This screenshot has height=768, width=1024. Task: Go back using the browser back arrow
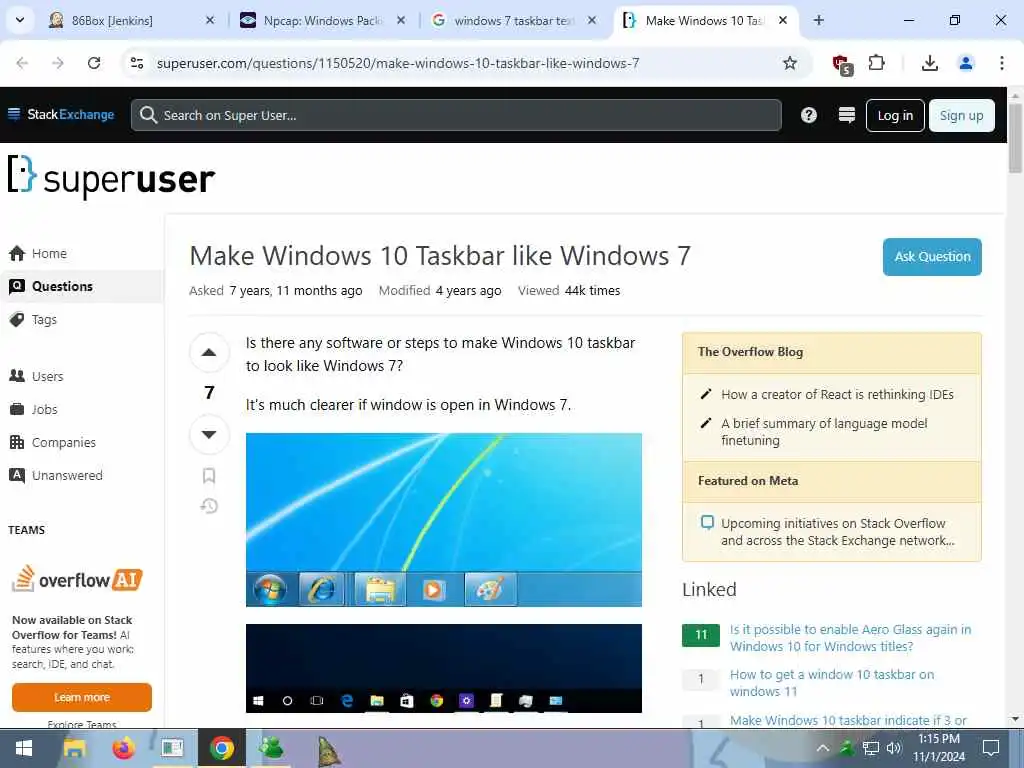tap(22, 63)
